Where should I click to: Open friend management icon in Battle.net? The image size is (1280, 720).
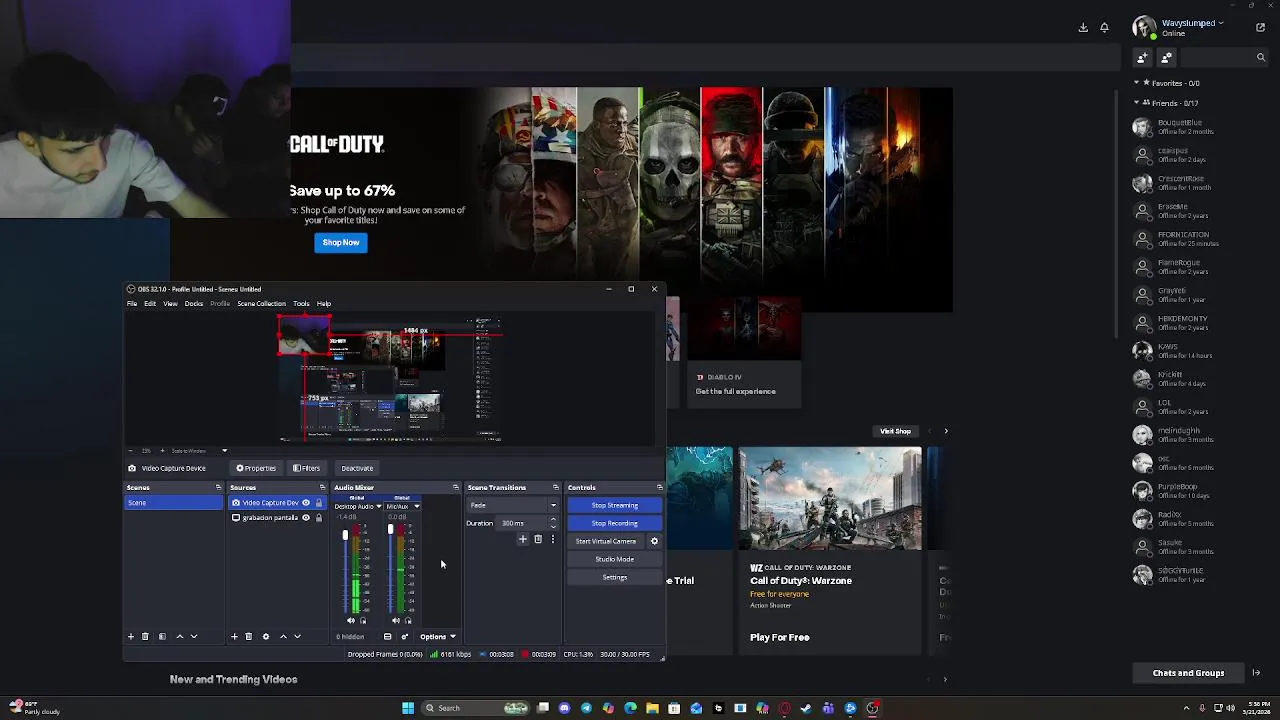coord(1166,58)
